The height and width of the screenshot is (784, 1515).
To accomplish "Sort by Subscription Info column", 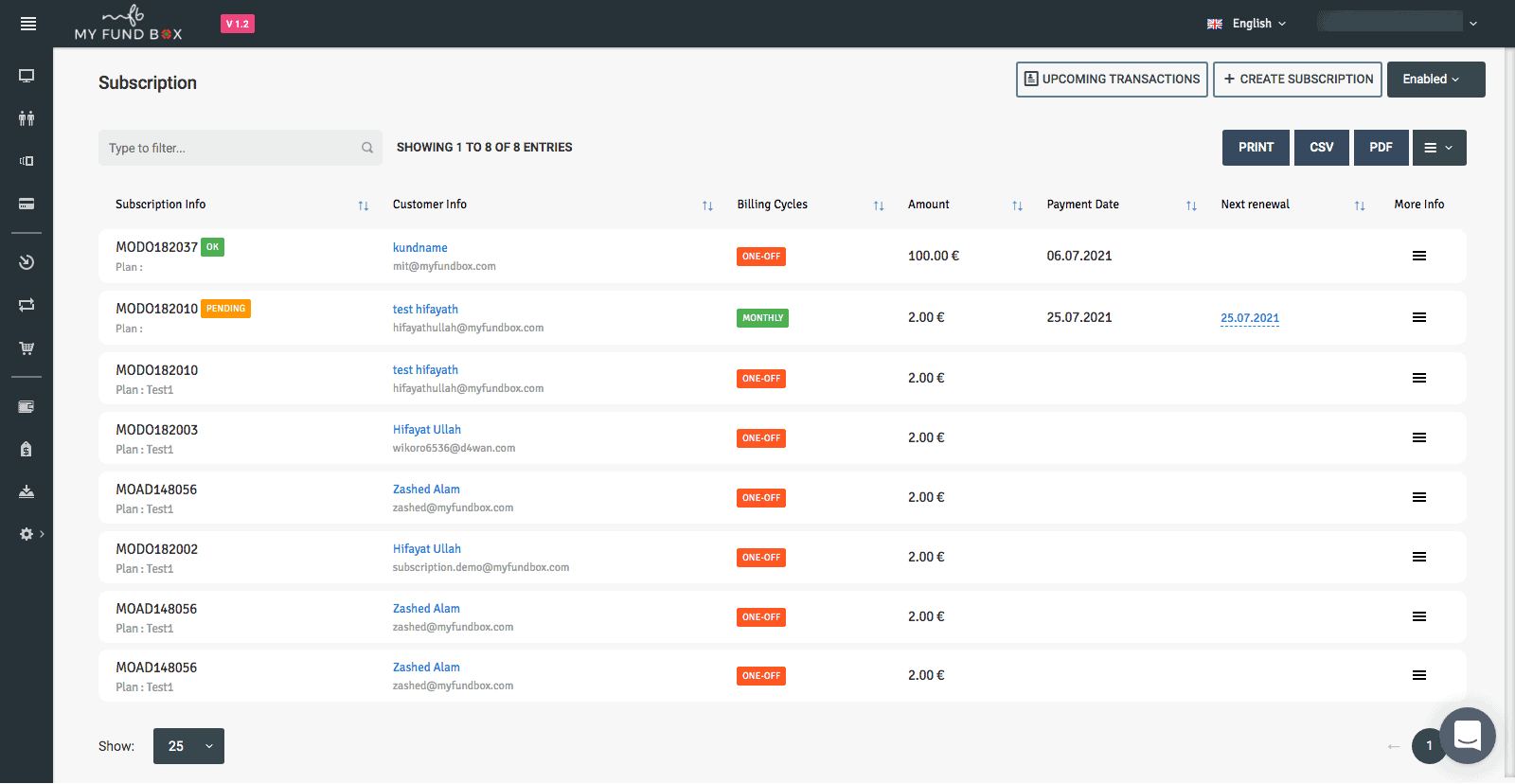I will (x=363, y=205).
